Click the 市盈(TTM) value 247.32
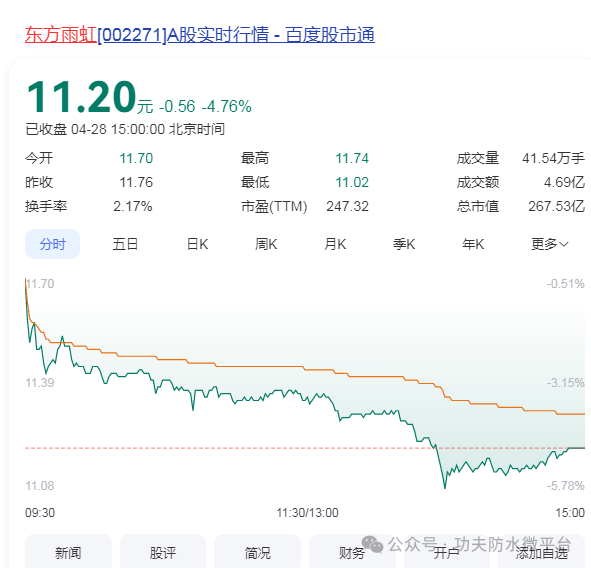 (x=347, y=207)
